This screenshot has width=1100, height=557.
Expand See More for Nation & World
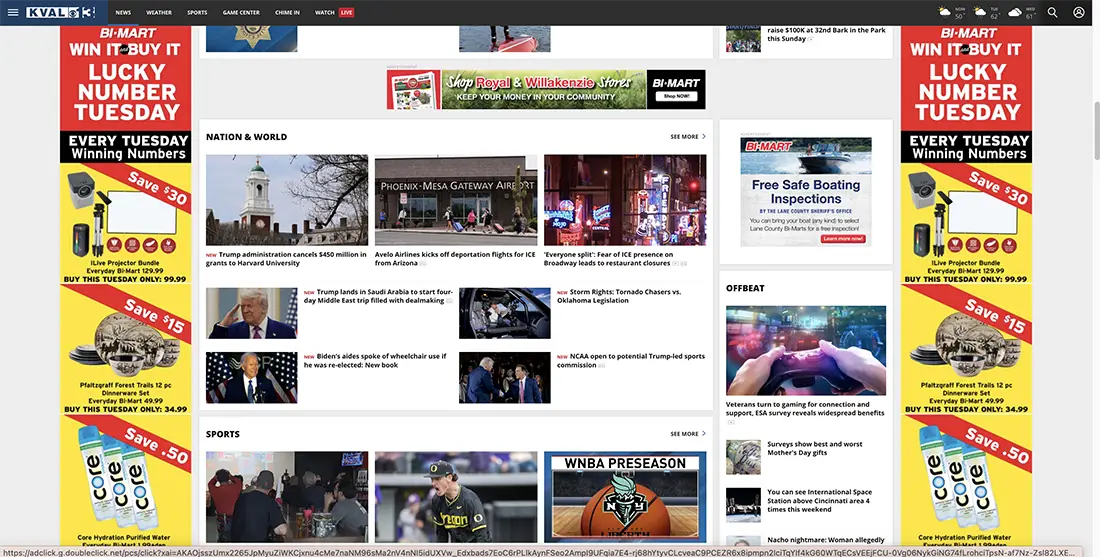[x=688, y=137]
